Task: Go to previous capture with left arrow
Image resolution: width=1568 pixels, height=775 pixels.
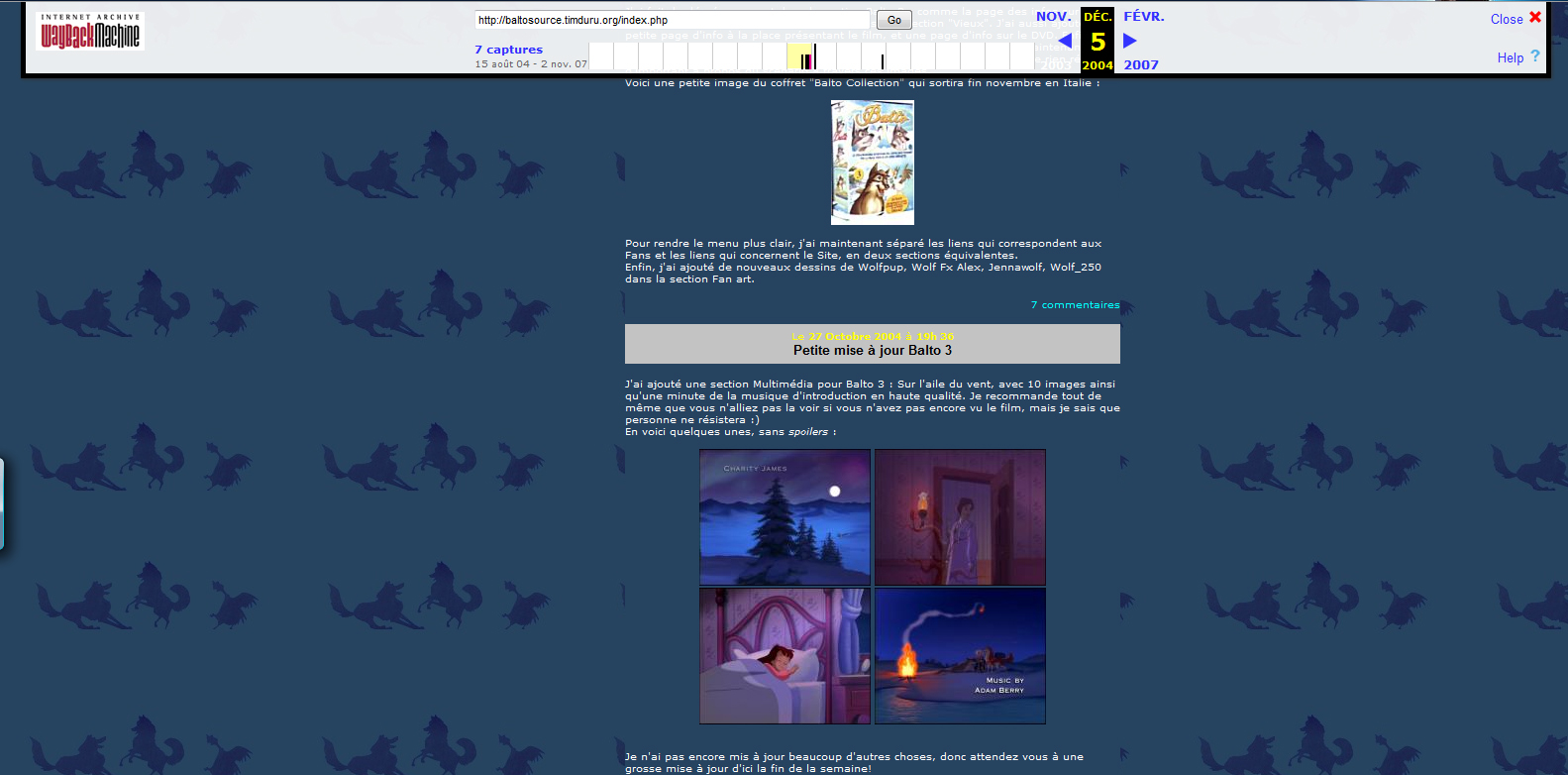Action: [1065, 41]
